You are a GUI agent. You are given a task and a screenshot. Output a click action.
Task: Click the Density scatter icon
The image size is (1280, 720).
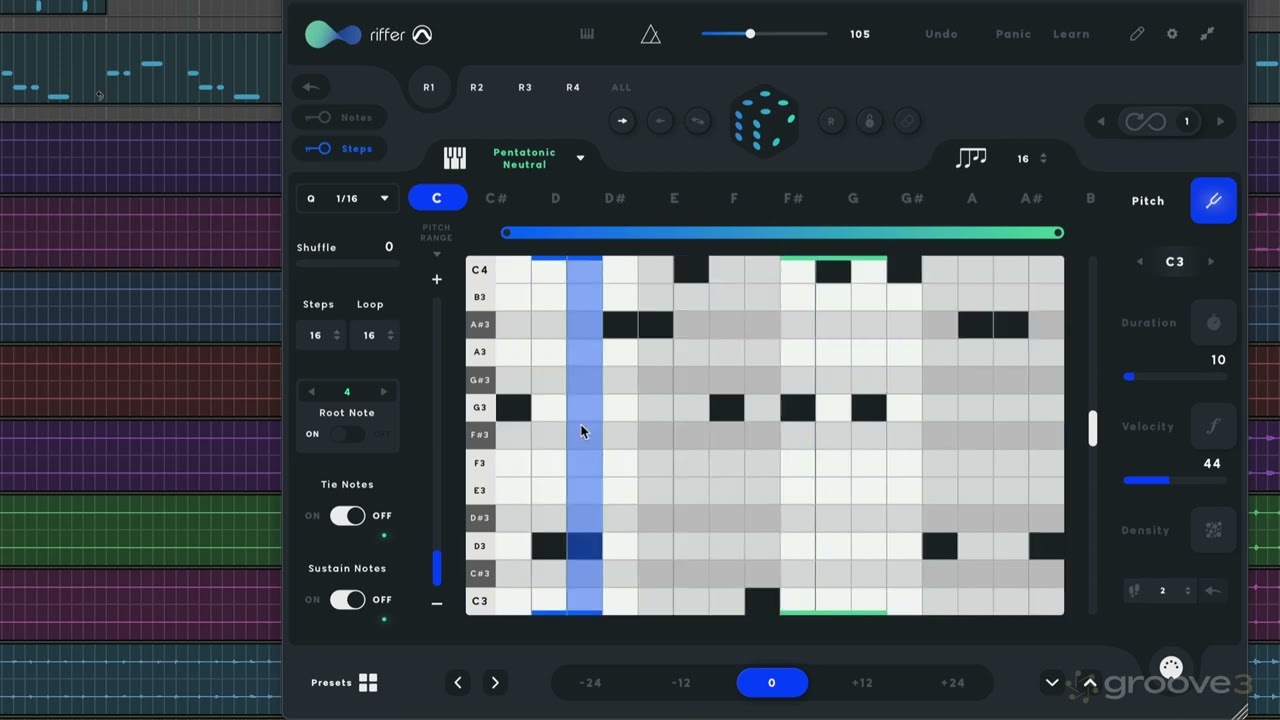coord(1213,531)
